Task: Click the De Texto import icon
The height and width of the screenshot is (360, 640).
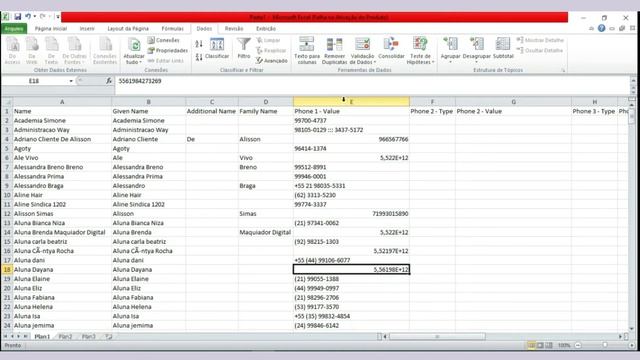Action: pyautogui.click(x=51, y=50)
